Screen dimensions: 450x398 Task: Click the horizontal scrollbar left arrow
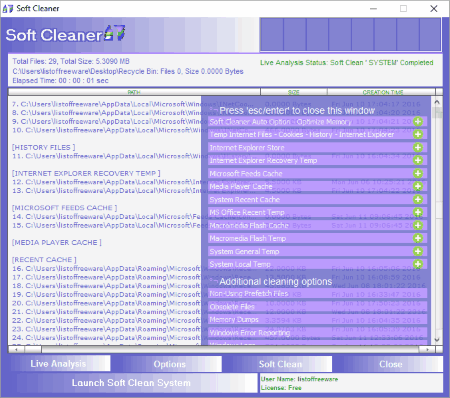click(x=16, y=349)
